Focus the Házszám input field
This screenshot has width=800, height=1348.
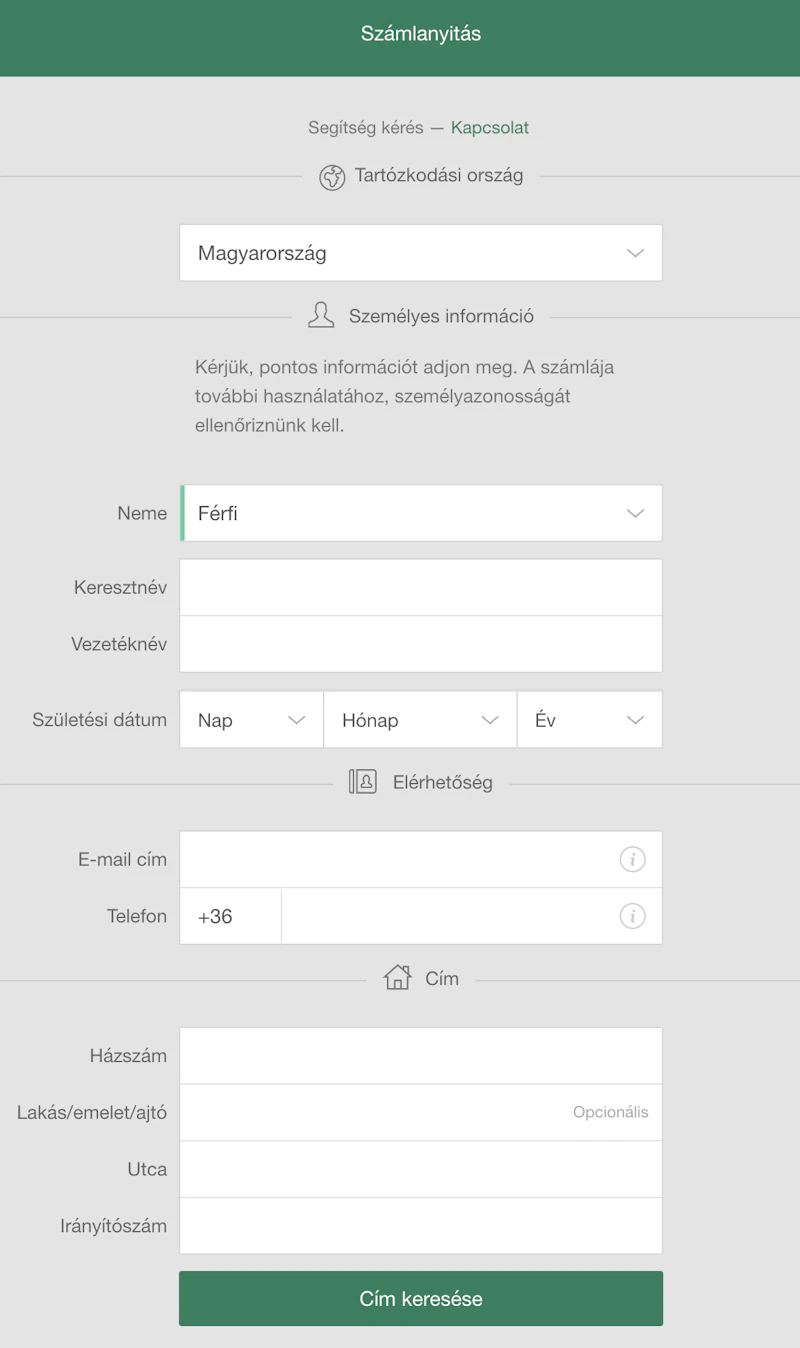tap(420, 1056)
